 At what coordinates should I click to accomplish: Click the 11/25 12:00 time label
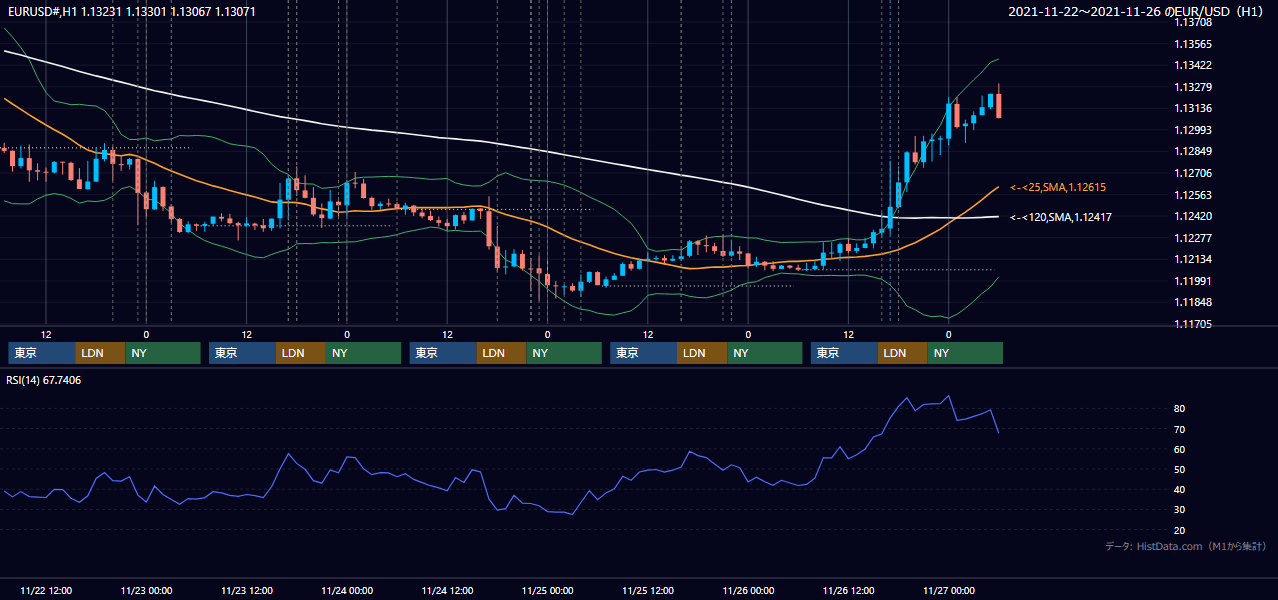click(x=647, y=590)
